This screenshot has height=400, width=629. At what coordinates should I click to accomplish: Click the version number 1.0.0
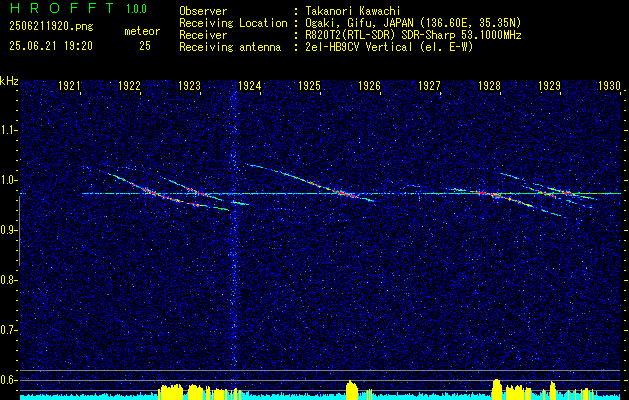click(136, 9)
